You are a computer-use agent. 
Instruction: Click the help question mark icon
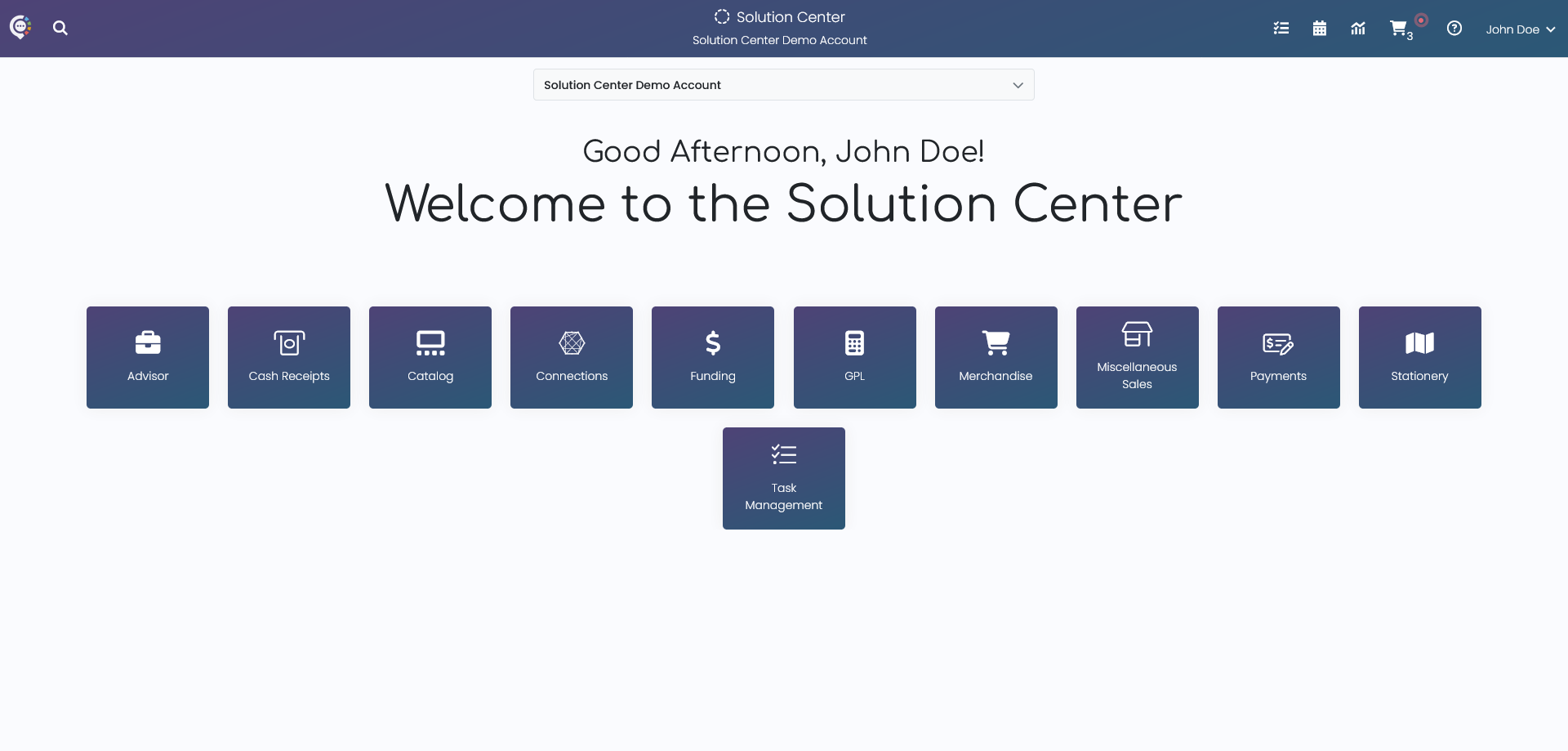tap(1455, 28)
